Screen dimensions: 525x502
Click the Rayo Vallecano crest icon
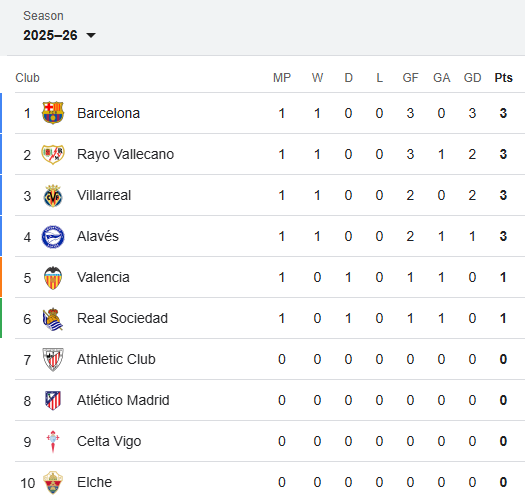coord(53,154)
